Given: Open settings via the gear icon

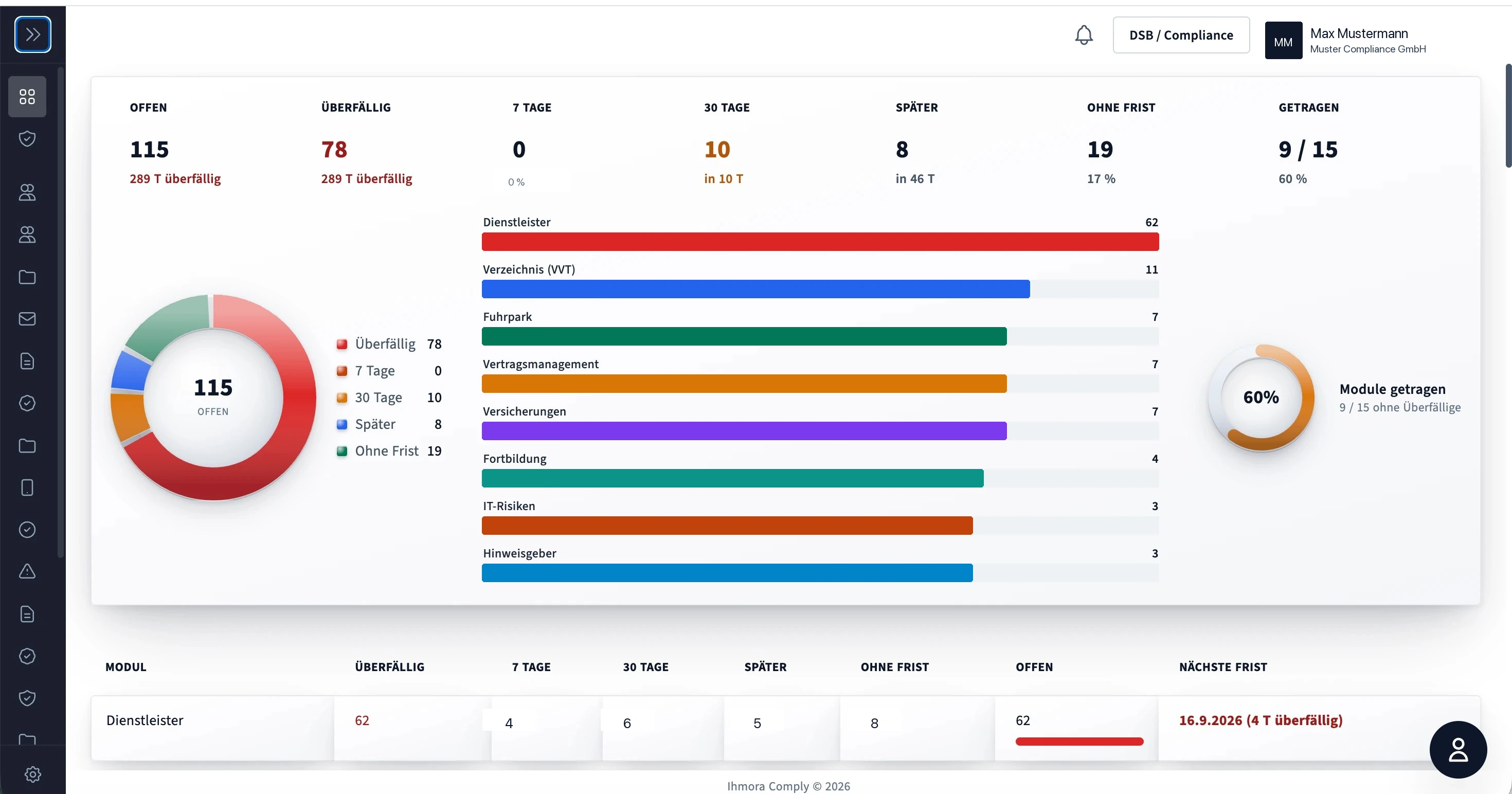Looking at the screenshot, I should pos(33,774).
